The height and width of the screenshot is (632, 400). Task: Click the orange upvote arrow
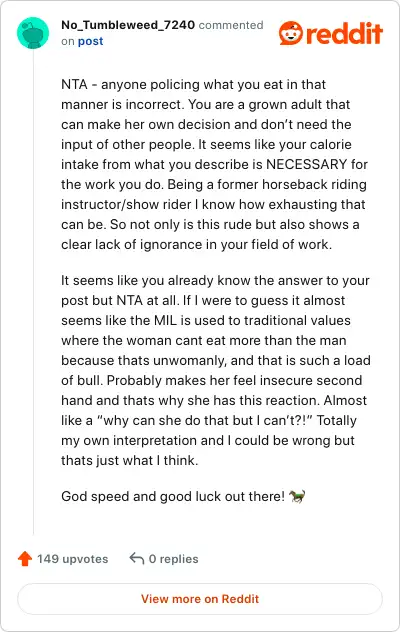coord(25,559)
